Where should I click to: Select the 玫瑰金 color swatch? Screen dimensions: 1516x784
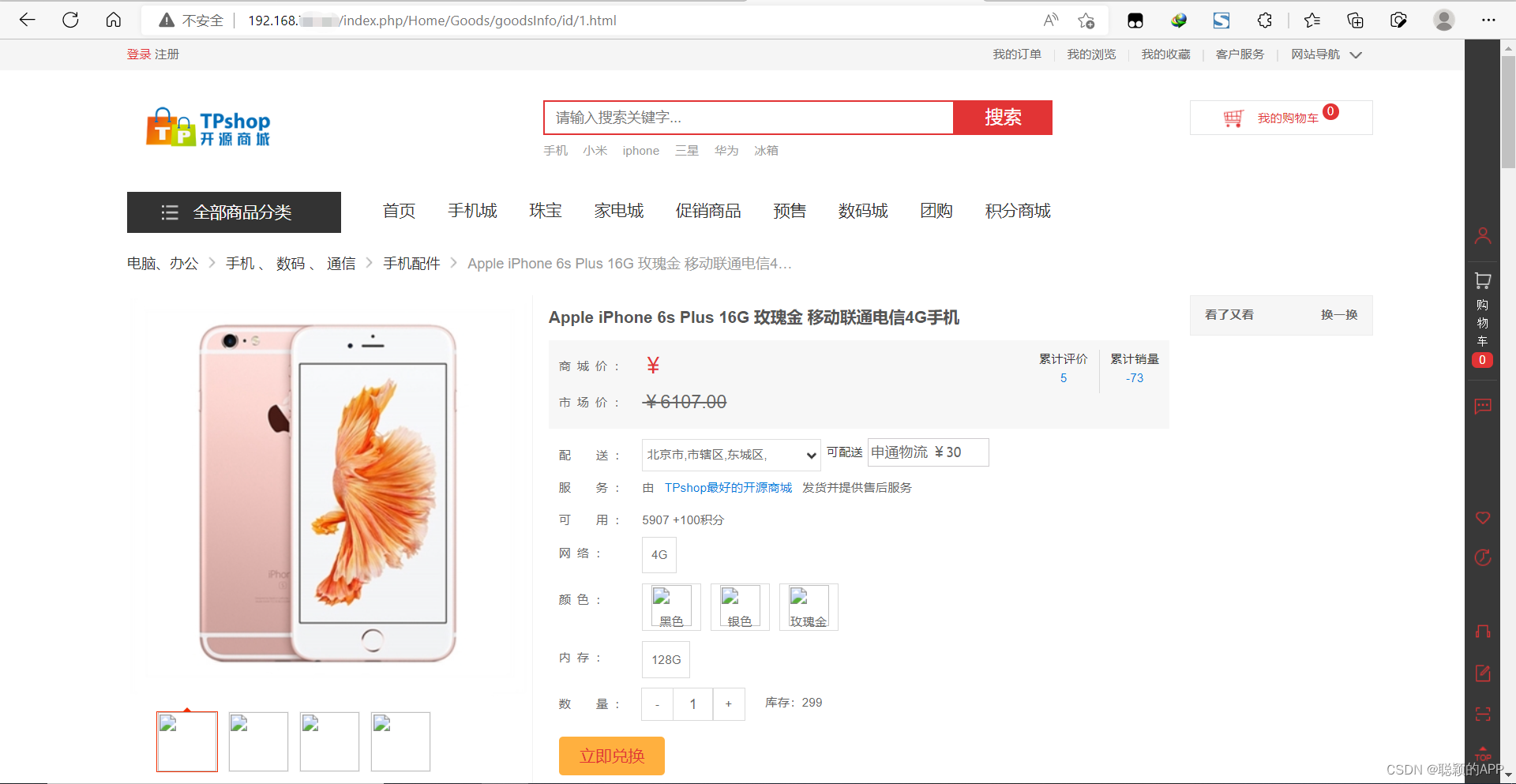point(808,606)
